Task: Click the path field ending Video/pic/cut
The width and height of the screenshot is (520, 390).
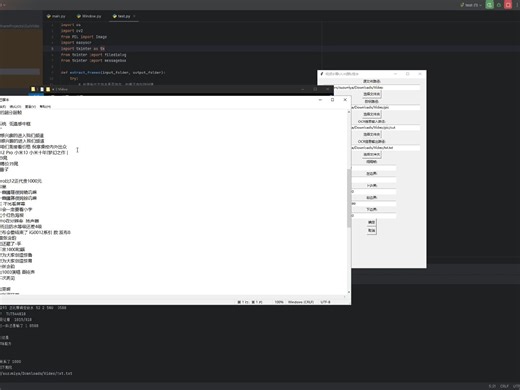Action: point(386,127)
